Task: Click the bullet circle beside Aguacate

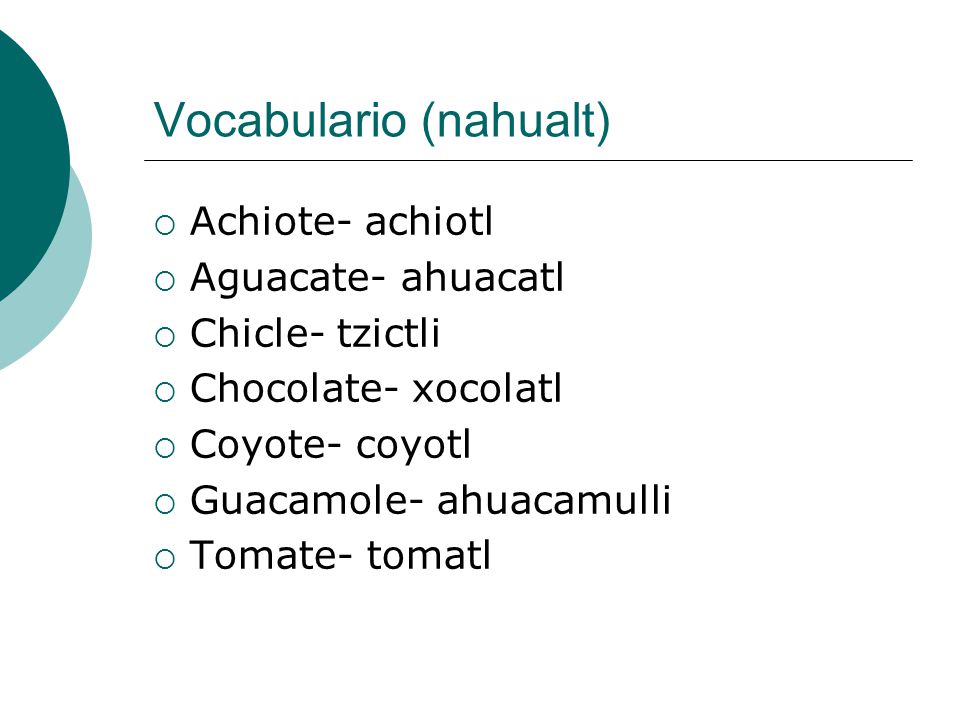Action: pyautogui.click(x=165, y=281)
